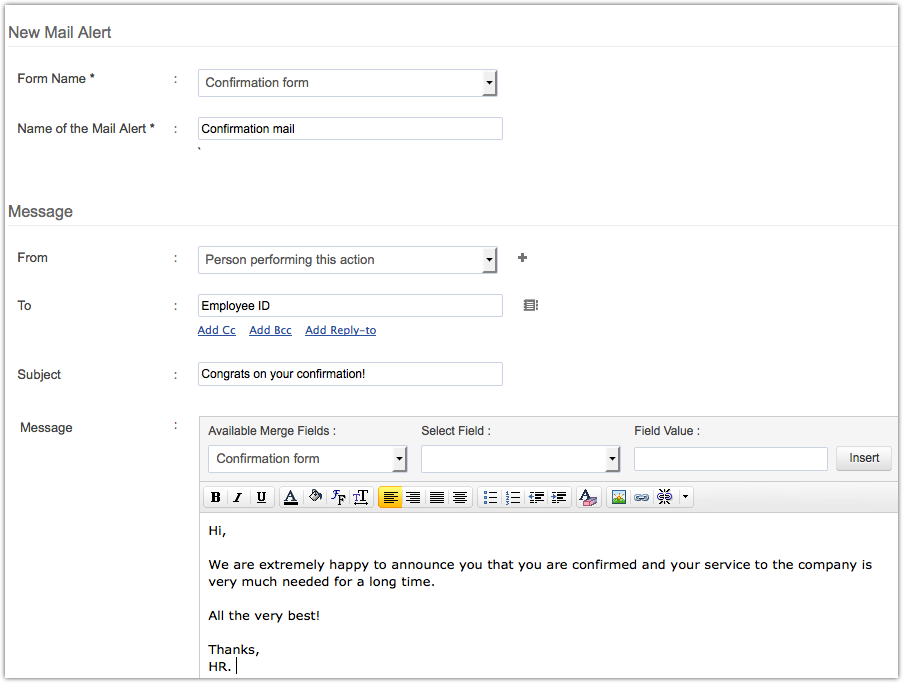Apply bold formatting in the message editor

click(215, 497)
